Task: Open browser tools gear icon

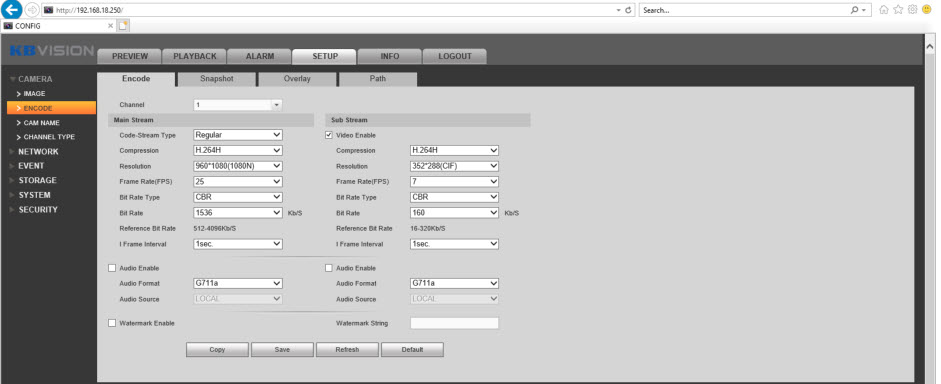Action: (912, 10)
